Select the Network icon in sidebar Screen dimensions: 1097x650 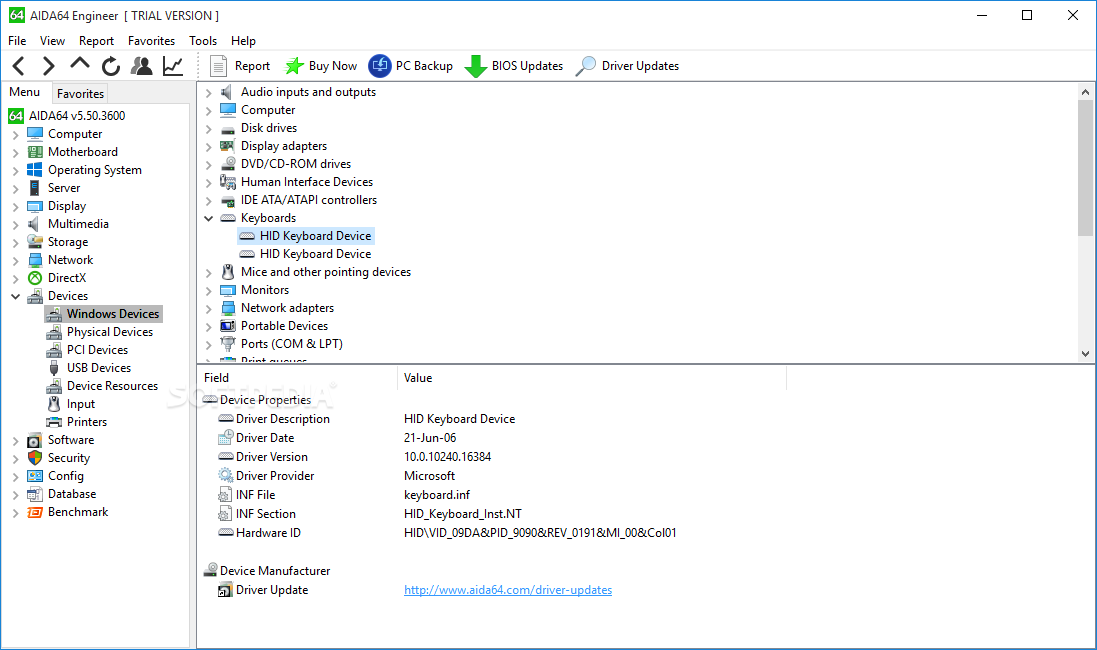[34, 260]
